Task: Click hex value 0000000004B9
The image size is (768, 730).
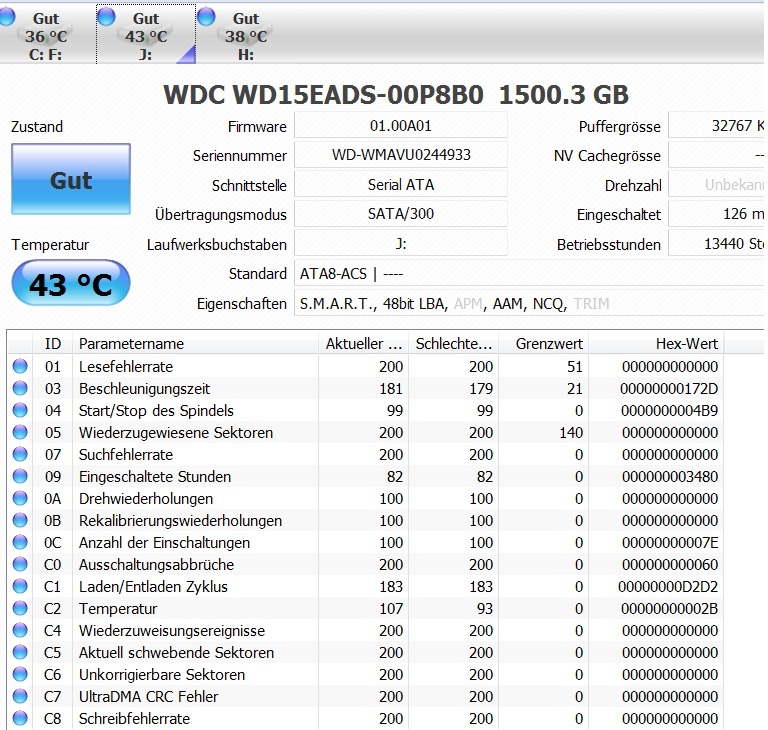Action: [670, 411]
